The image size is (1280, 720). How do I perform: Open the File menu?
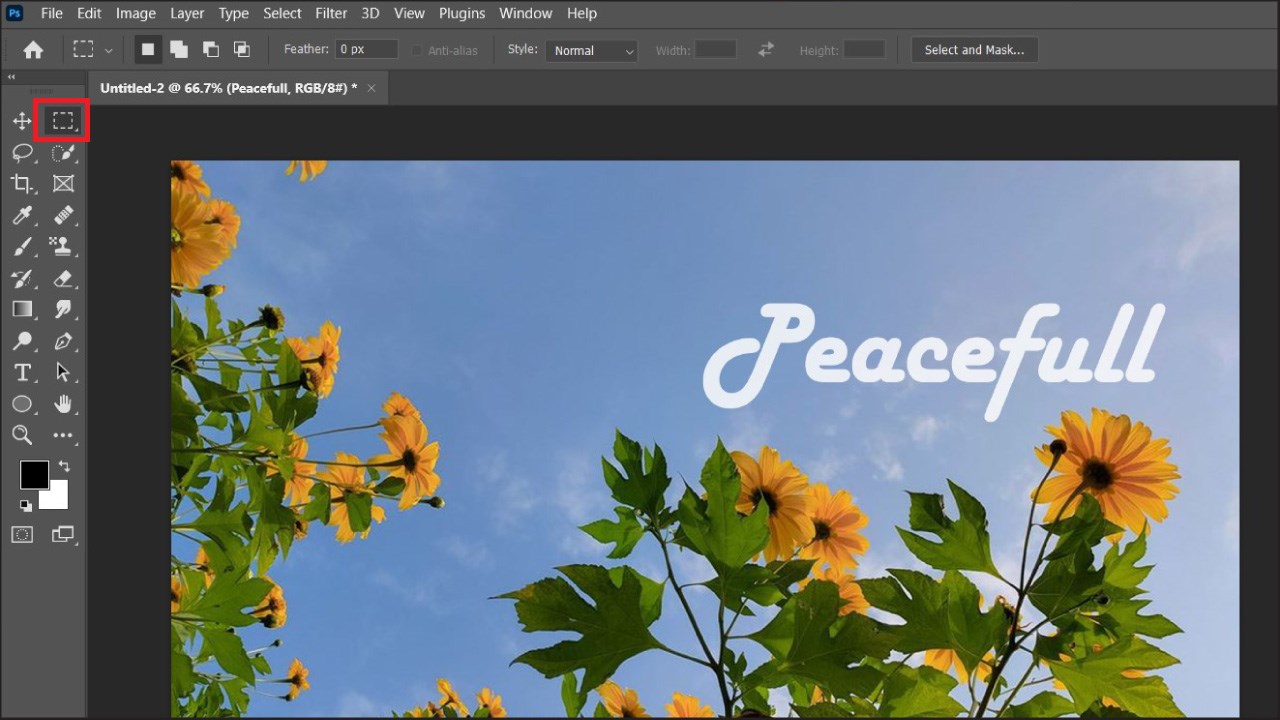(52, 13)
